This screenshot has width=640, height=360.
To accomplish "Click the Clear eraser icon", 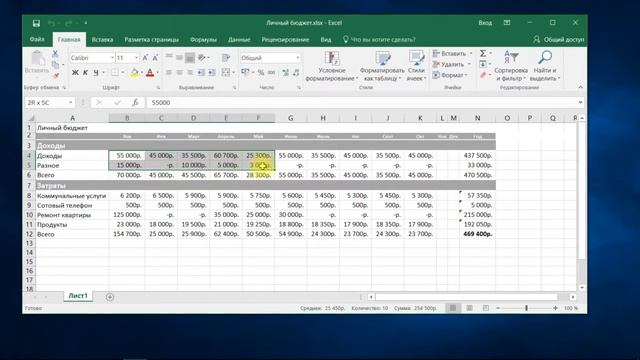I will pos(483,75).
